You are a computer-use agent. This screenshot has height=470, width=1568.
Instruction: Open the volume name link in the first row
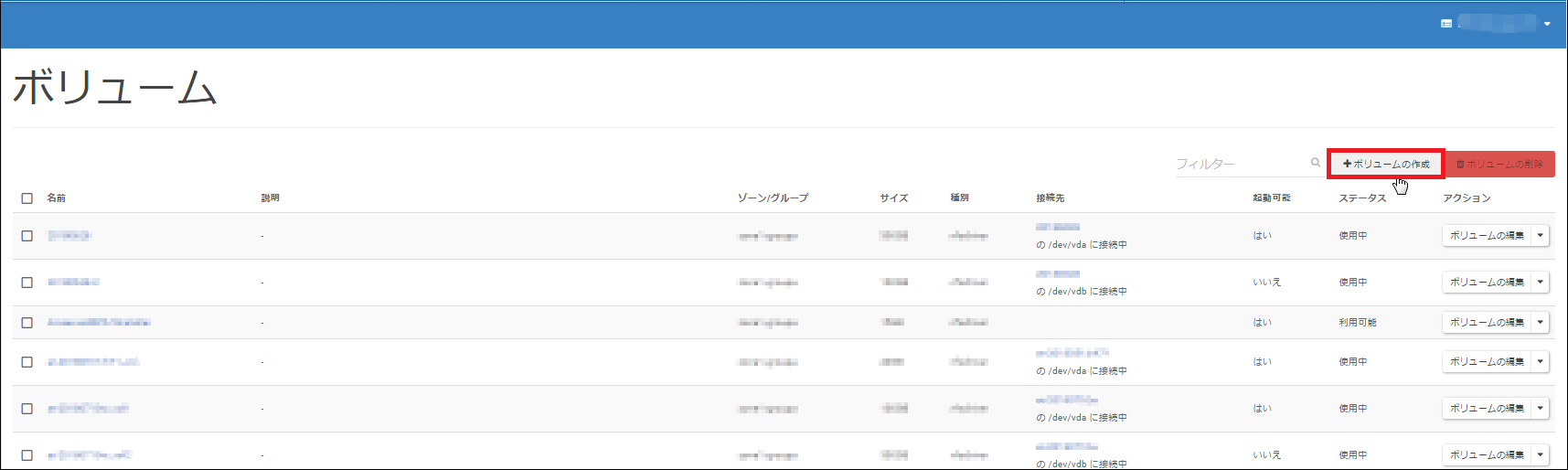[x=69, y=236]
